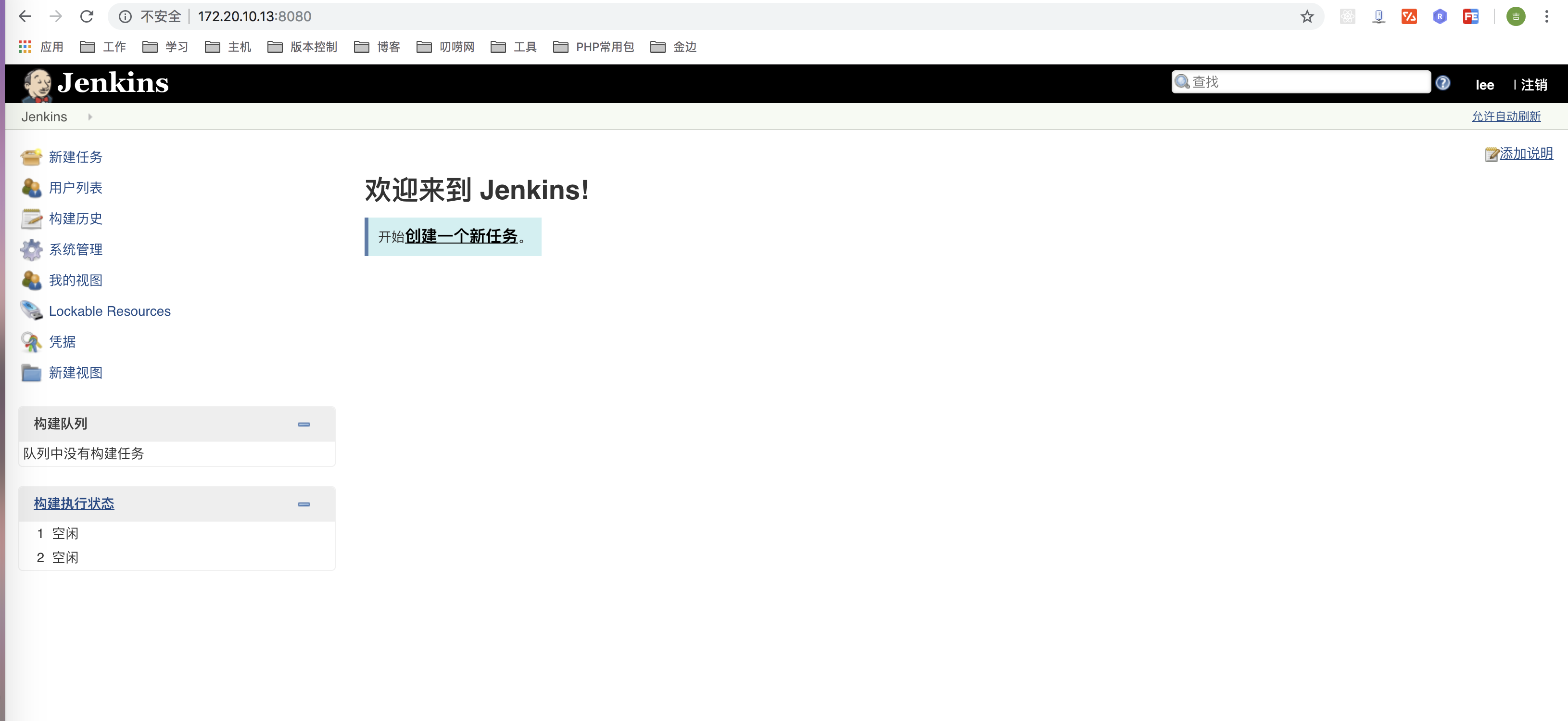Open the PHP常用包 bookmarks folder
Screen dimensions: 1568x721
pyautogui.click(x=594, y=47)
